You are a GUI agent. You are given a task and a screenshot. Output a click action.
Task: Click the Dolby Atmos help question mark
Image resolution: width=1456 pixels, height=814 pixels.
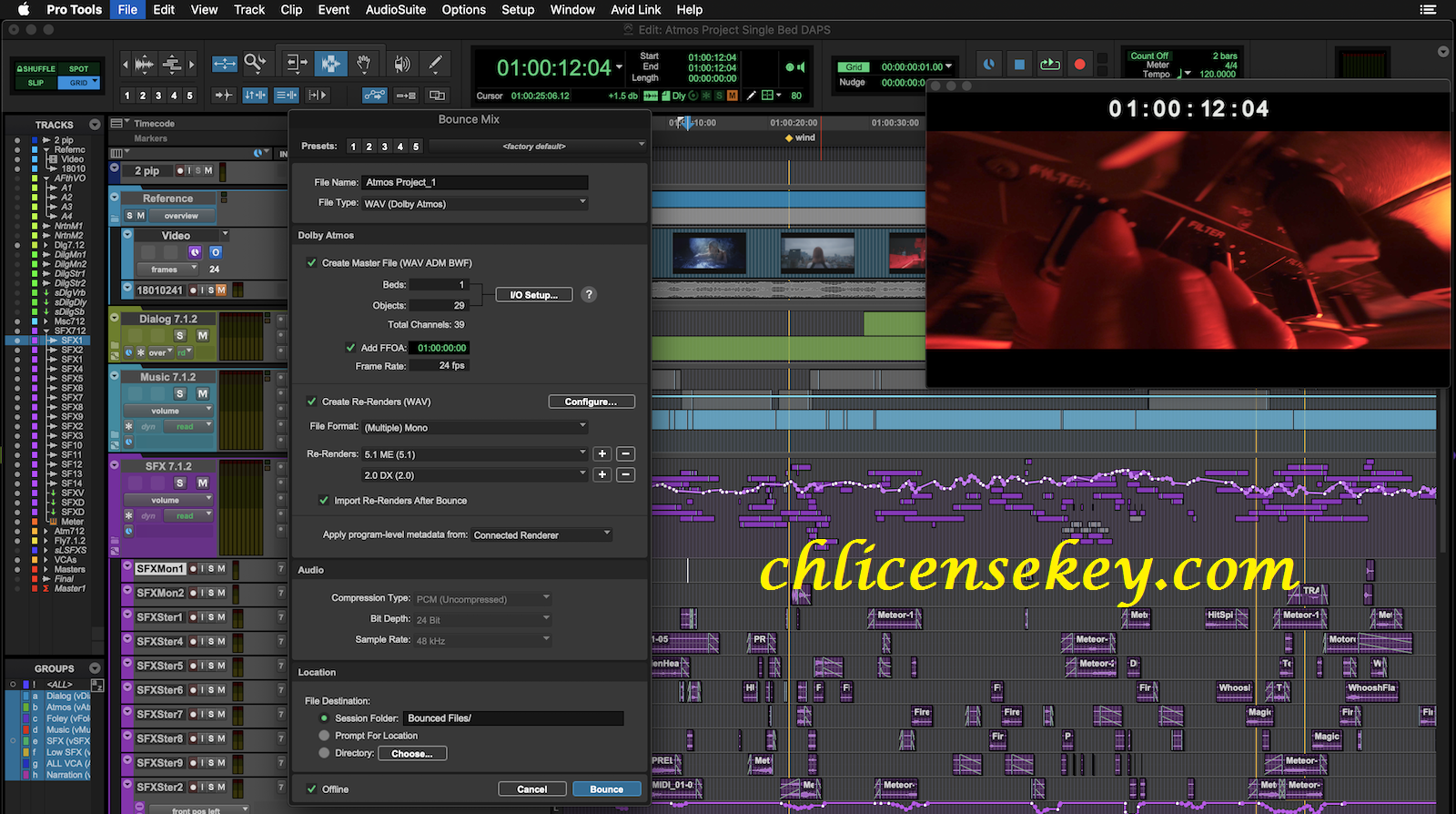pos(589,294)
